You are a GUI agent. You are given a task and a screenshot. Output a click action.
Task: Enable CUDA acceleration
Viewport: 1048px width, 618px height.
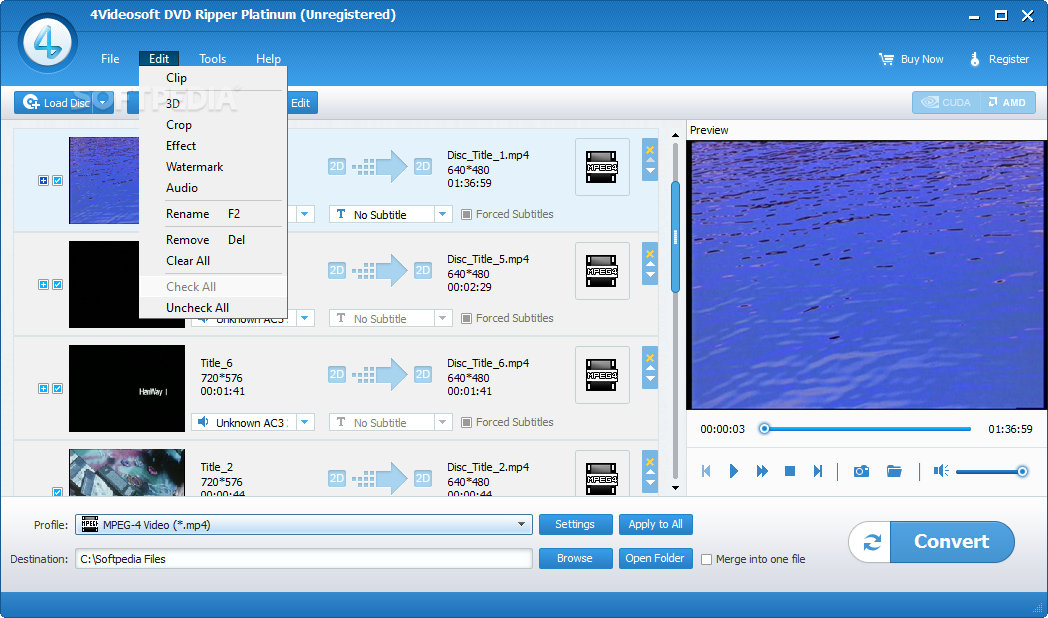(946, 102)
